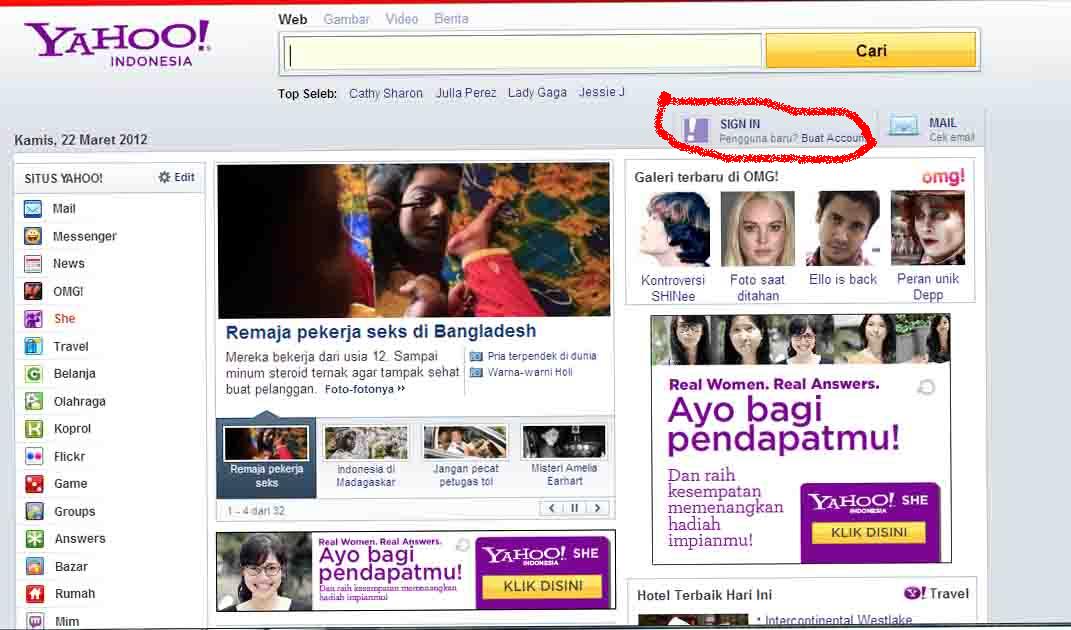This screenshot has height=630, width=1071.
Task: Click the SIGN IN link
Action: click(x=740, y=124)
